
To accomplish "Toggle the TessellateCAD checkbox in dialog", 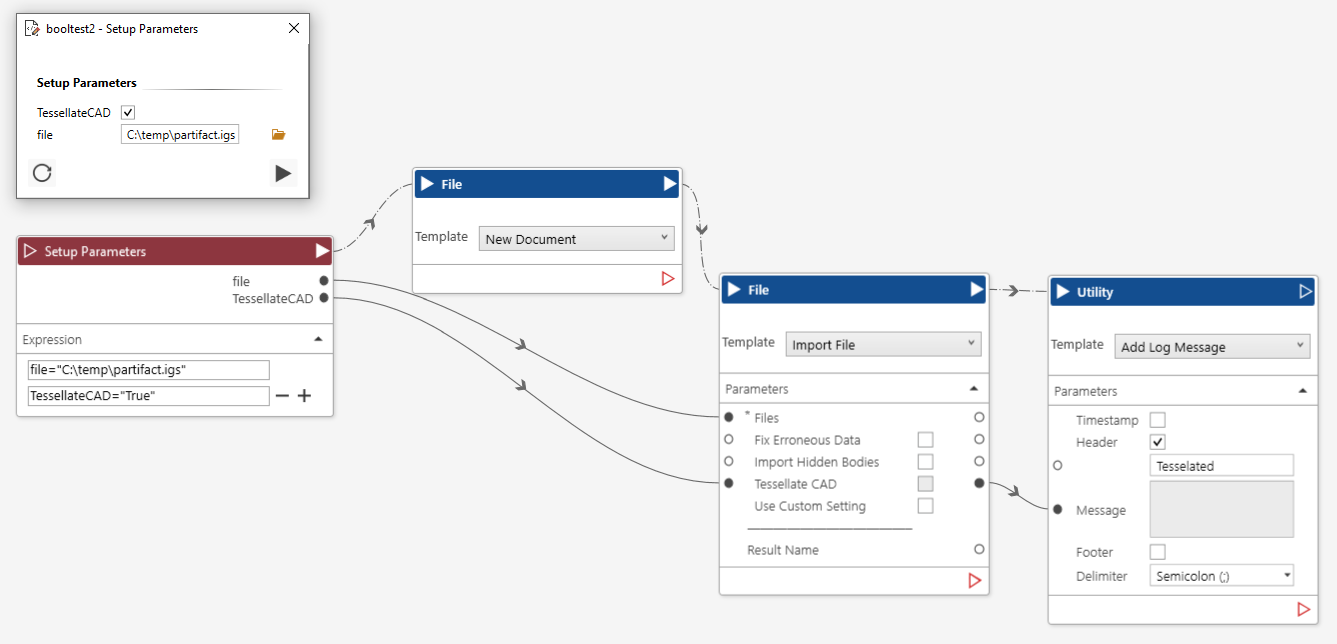I will 128,113.
